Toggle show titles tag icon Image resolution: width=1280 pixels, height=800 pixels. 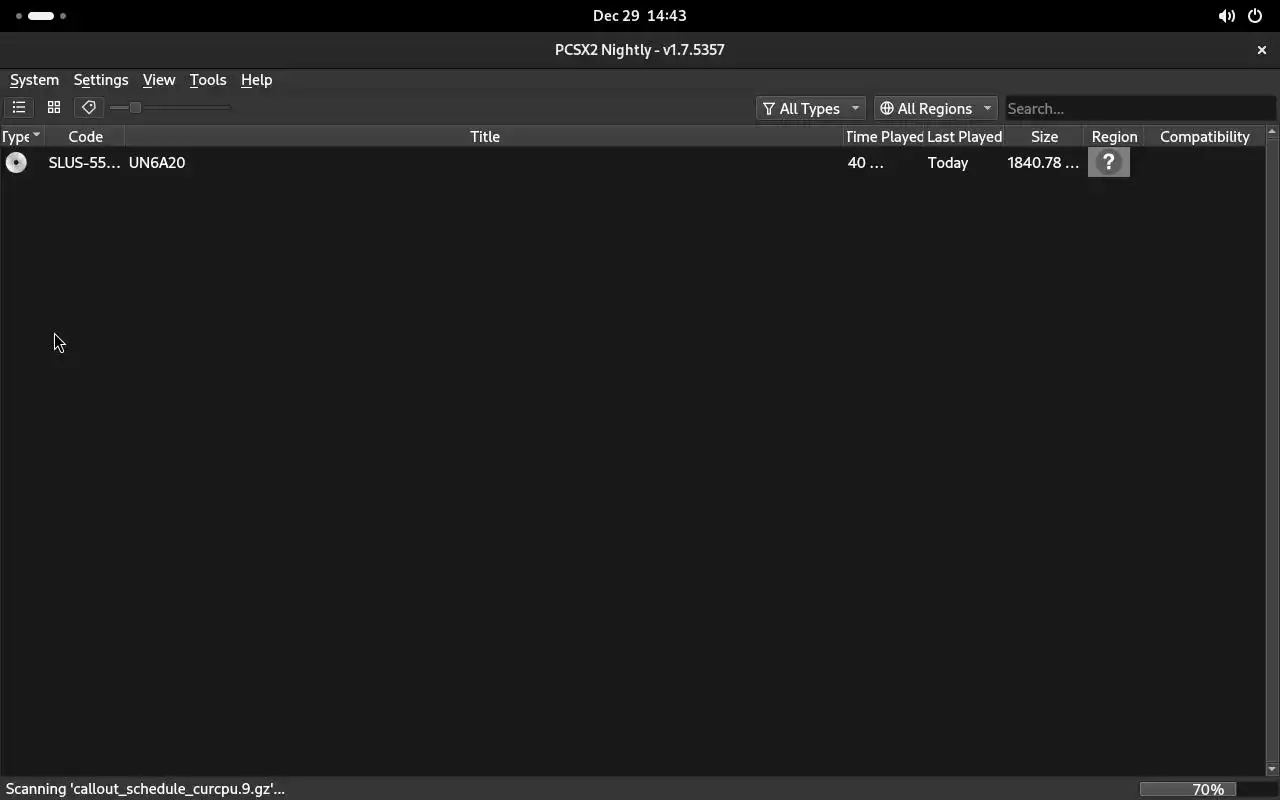click(x=89, y=108)
